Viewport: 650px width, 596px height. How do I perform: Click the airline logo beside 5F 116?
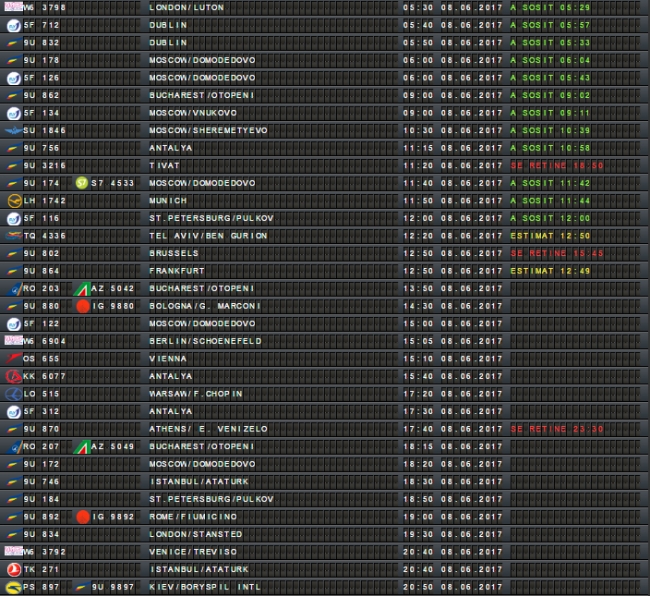tap(14, 218)
